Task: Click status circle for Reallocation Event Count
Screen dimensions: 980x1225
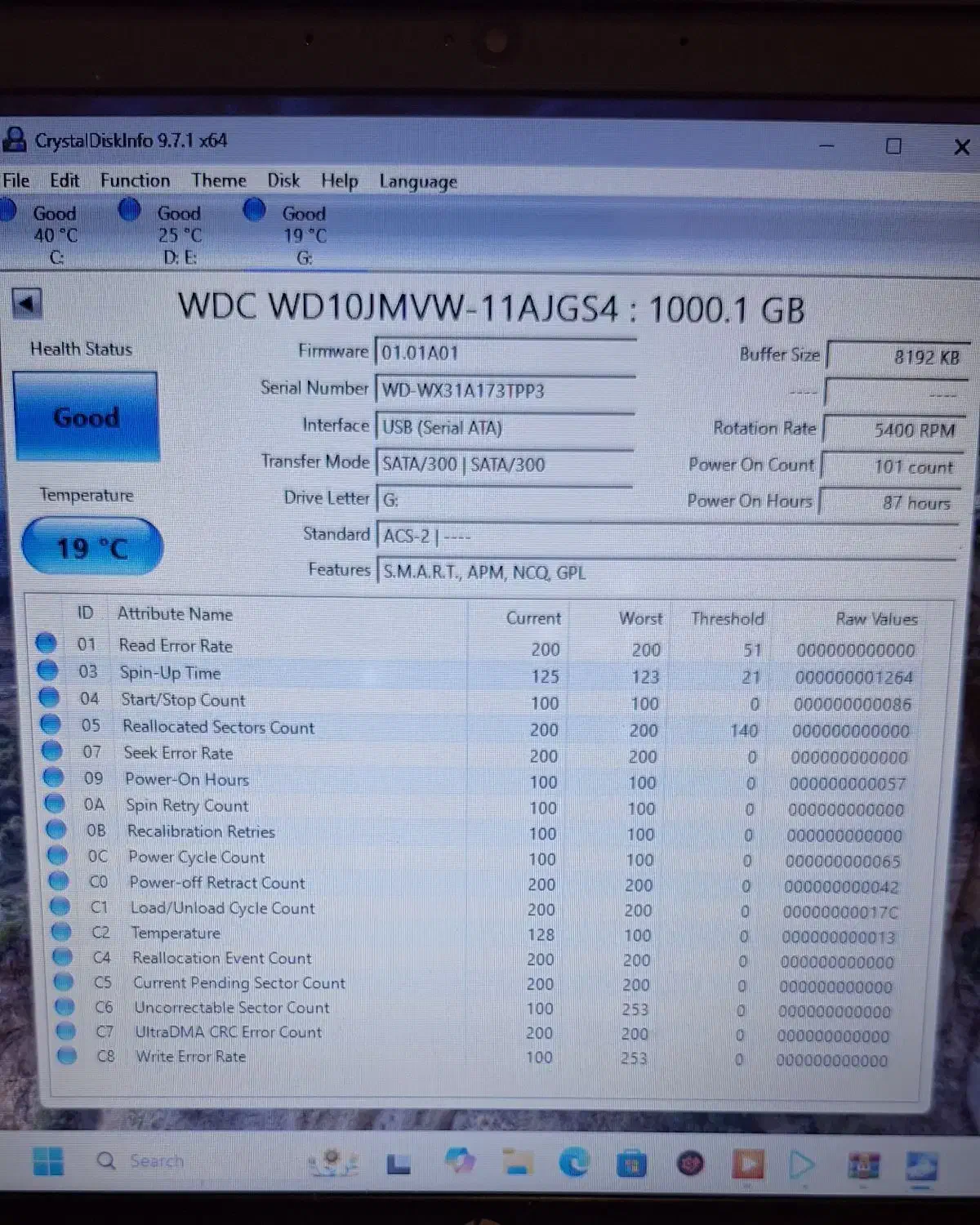Action: point(62,956)
